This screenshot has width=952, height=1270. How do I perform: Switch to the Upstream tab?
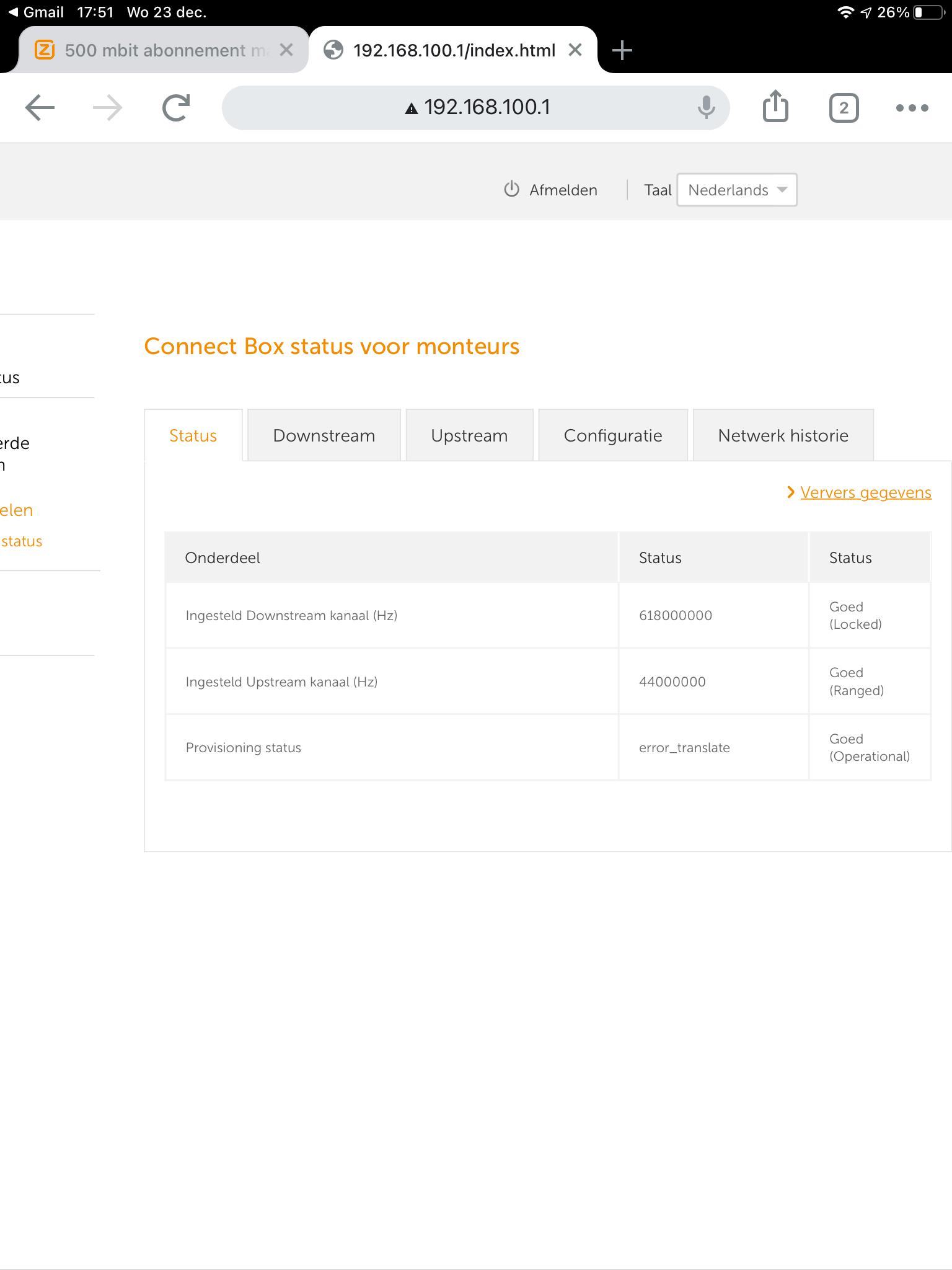point(469,435)
